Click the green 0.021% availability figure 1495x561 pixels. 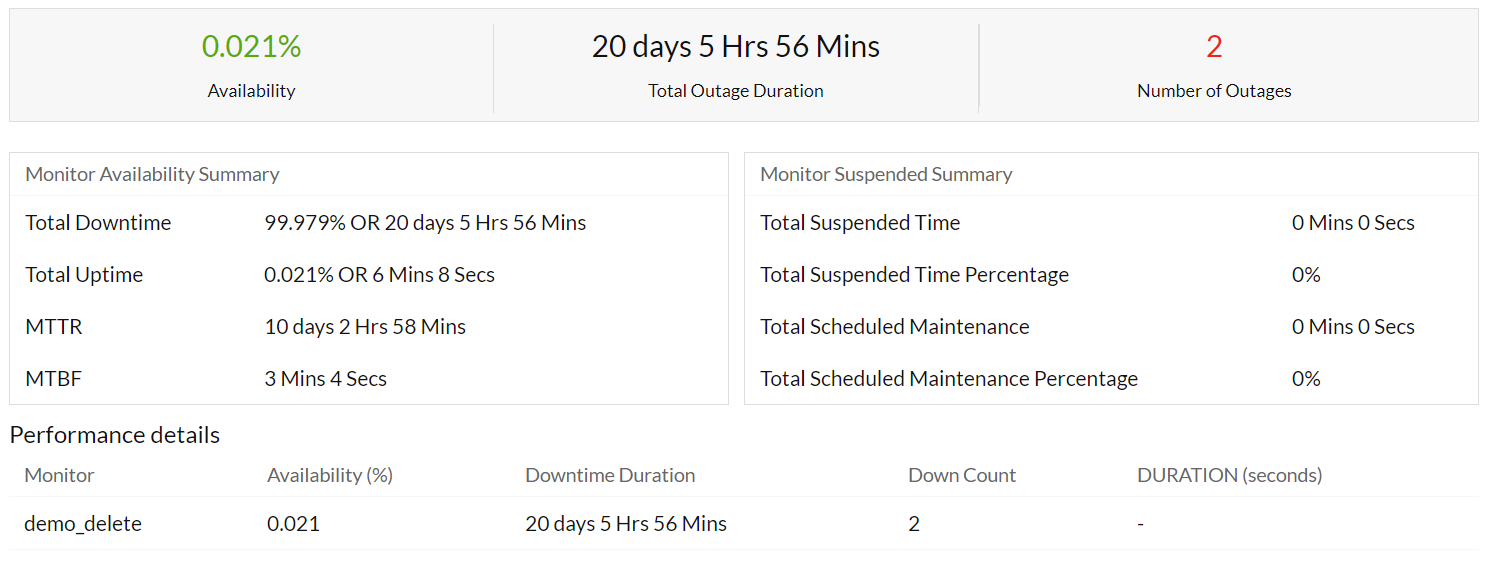(251, 47)
